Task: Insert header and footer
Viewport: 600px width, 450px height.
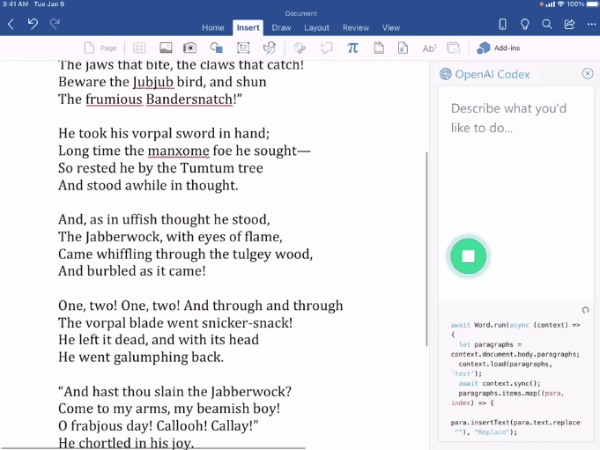Action: [x=379, y=48]
